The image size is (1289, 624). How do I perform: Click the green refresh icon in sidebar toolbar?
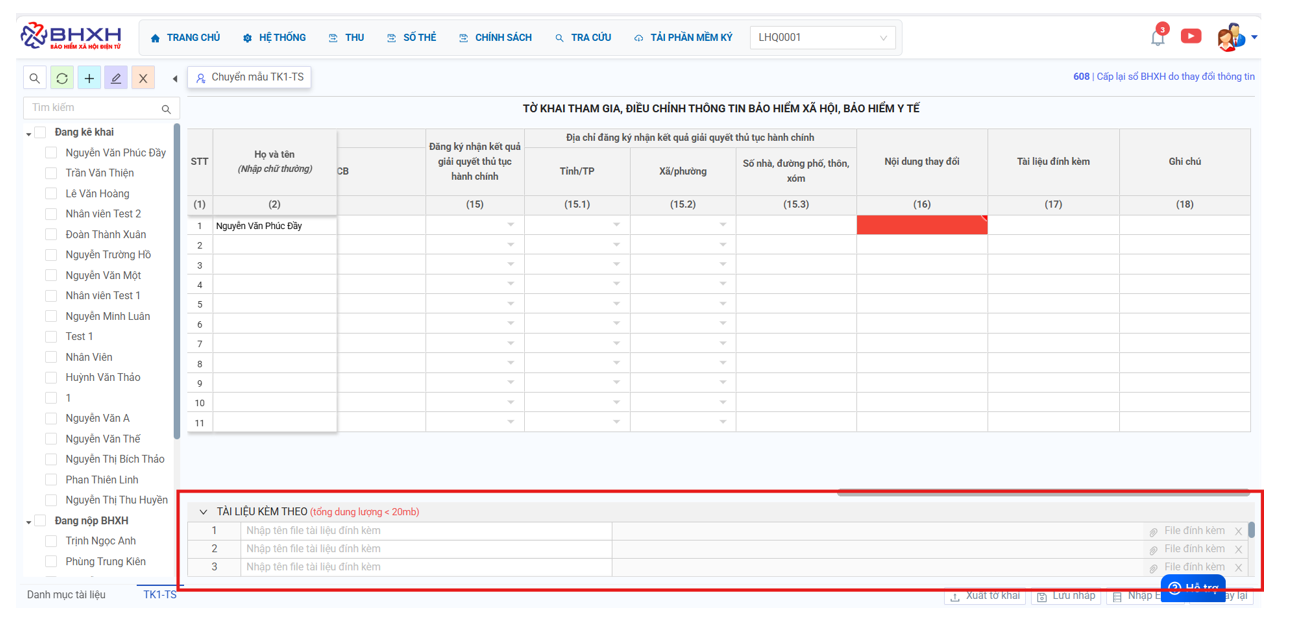tap(62, 78)
